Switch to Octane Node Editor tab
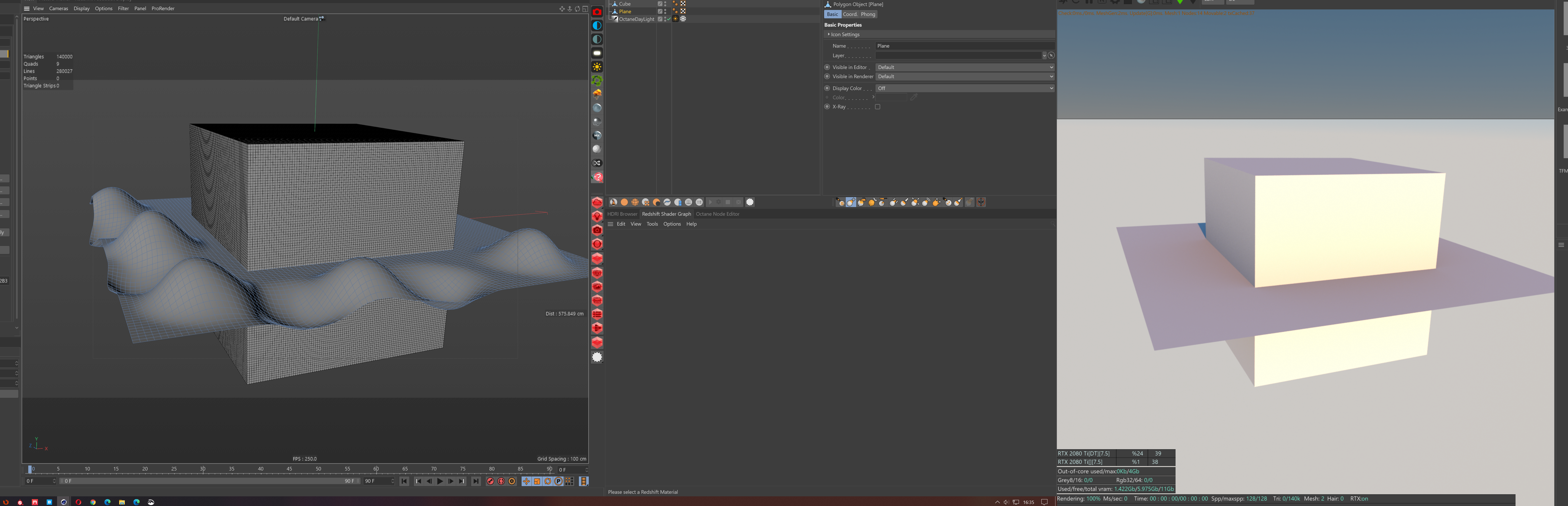 pyautogui.click(x=717, y=214)
